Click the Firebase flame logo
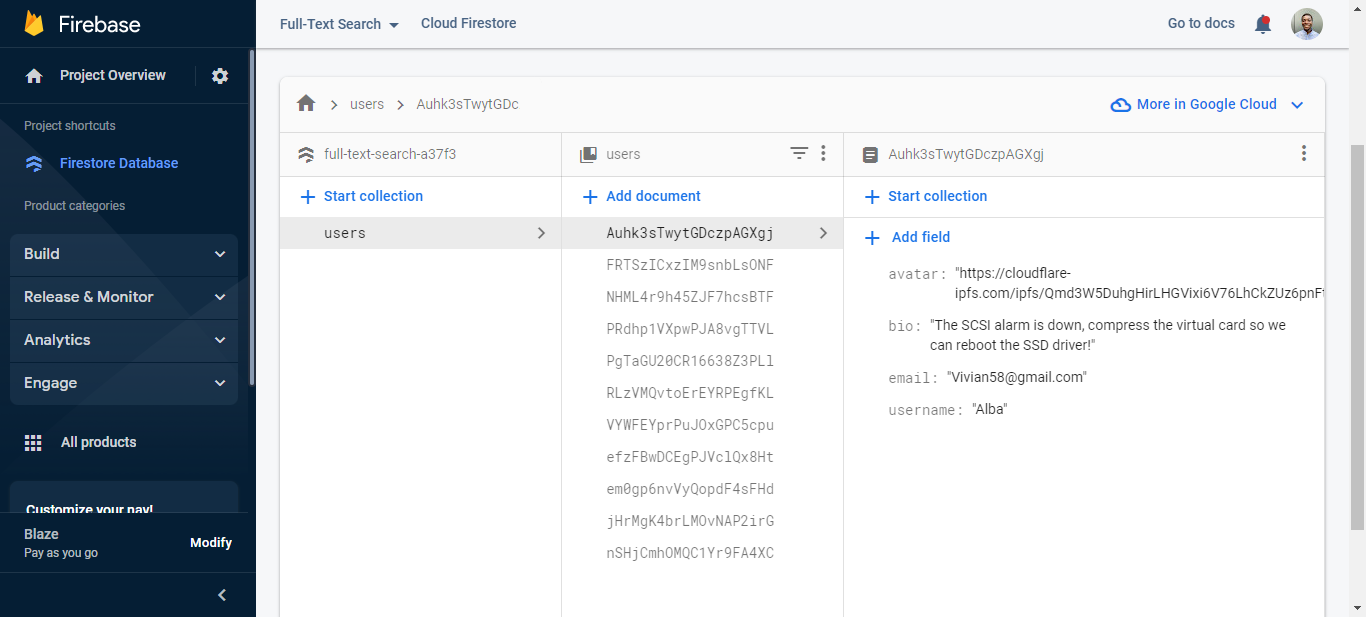This screenshot has height=617, width=1366. [x=35, y=24]
